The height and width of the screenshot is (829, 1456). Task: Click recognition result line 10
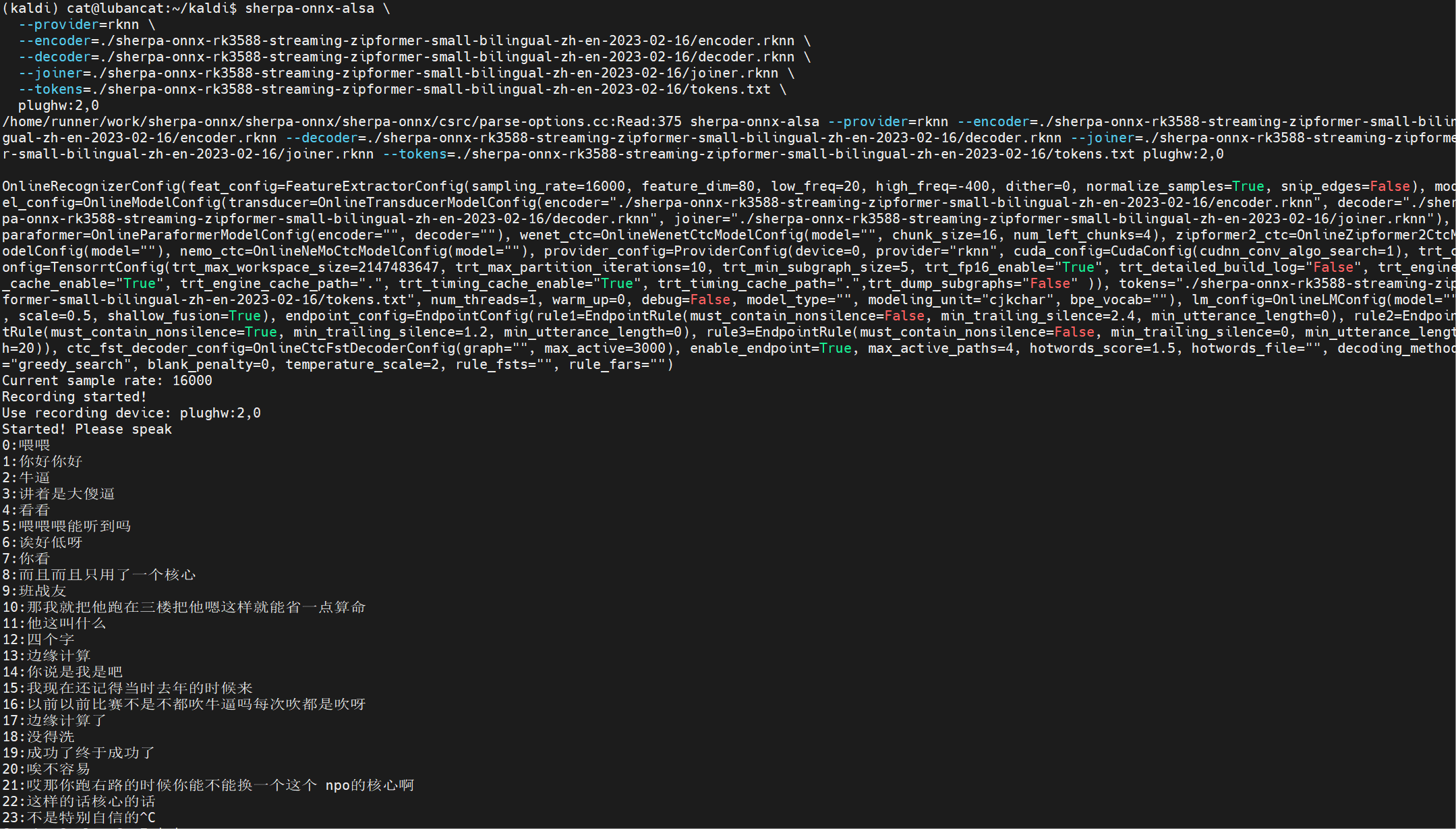coord(183,607)
